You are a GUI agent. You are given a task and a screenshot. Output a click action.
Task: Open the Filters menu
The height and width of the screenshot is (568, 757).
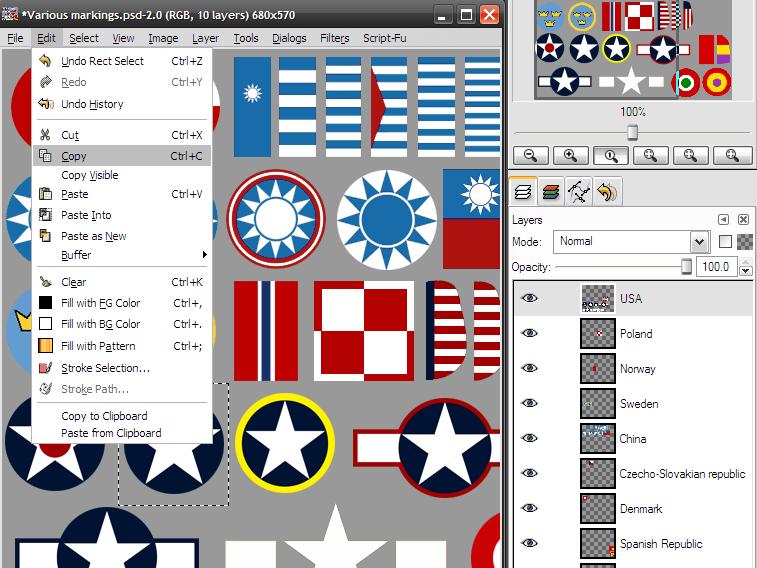point(335,38)
